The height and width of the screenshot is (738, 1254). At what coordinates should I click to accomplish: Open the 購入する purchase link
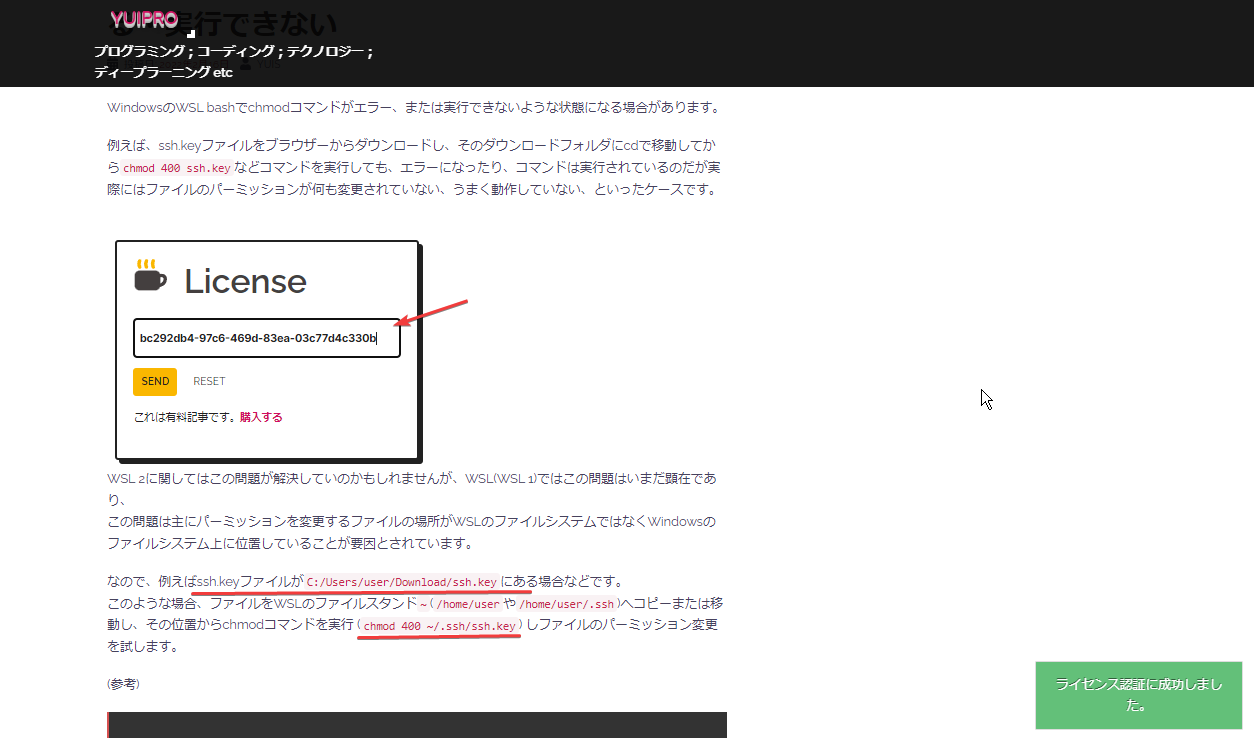[261, 417]
